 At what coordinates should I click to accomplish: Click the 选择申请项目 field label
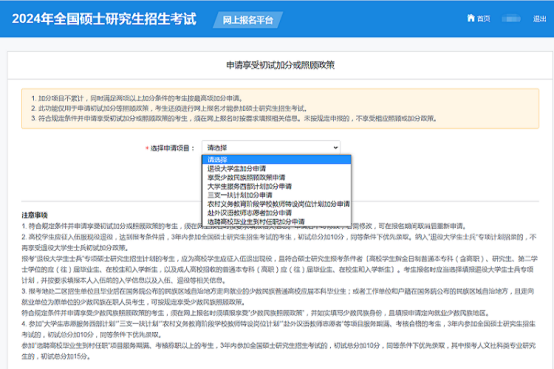tap(172, 148)
